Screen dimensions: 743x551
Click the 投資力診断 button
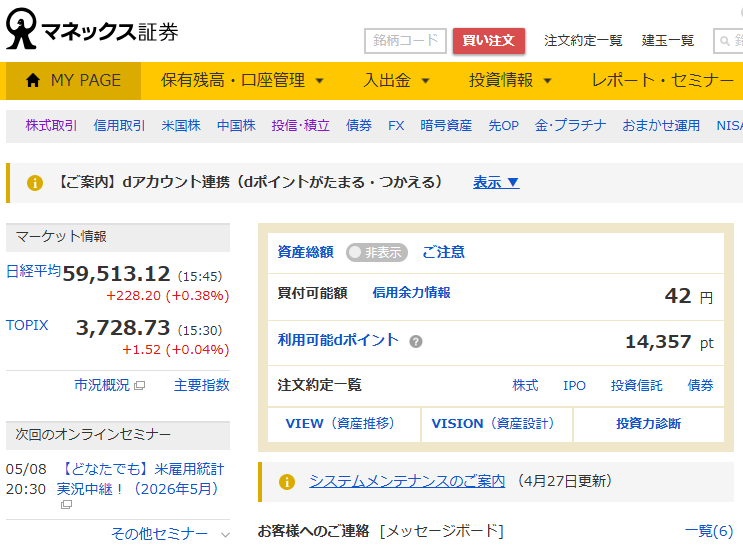coord(649,425)
